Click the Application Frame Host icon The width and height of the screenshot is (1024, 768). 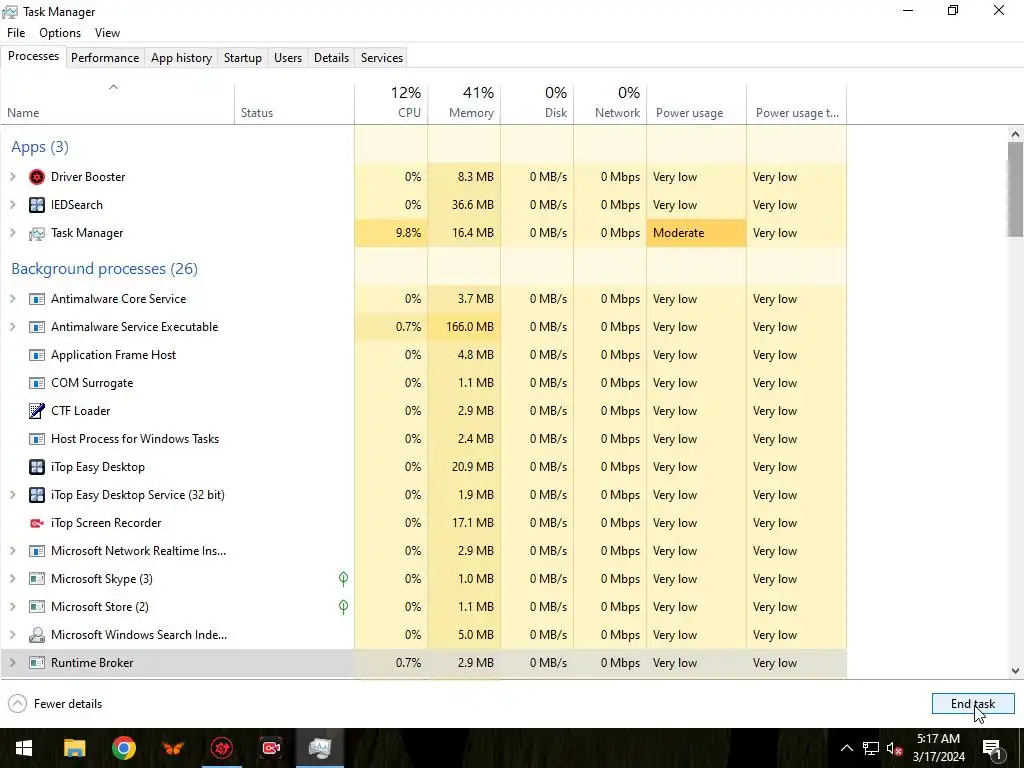pyautogui.click(x=37, y=355)
